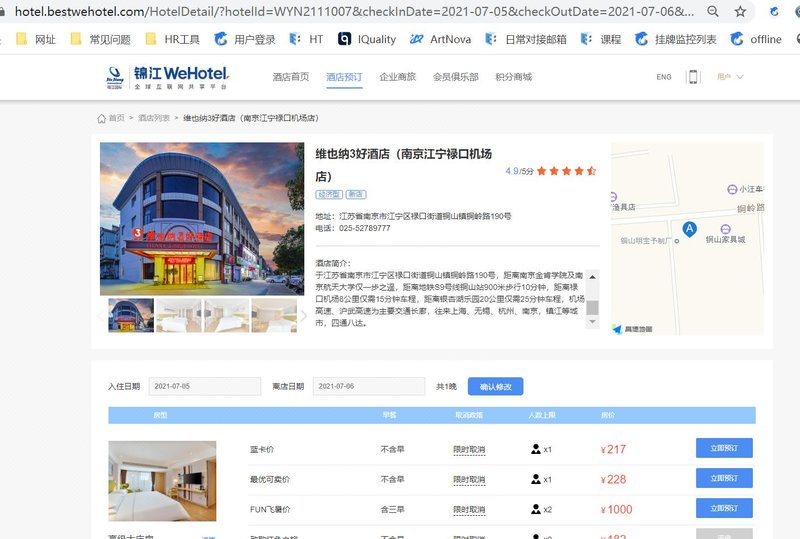This screenshot has width=800, height=539.
Task: Click next arrow in photo thumbnail strip
Action: click(304, 316)
